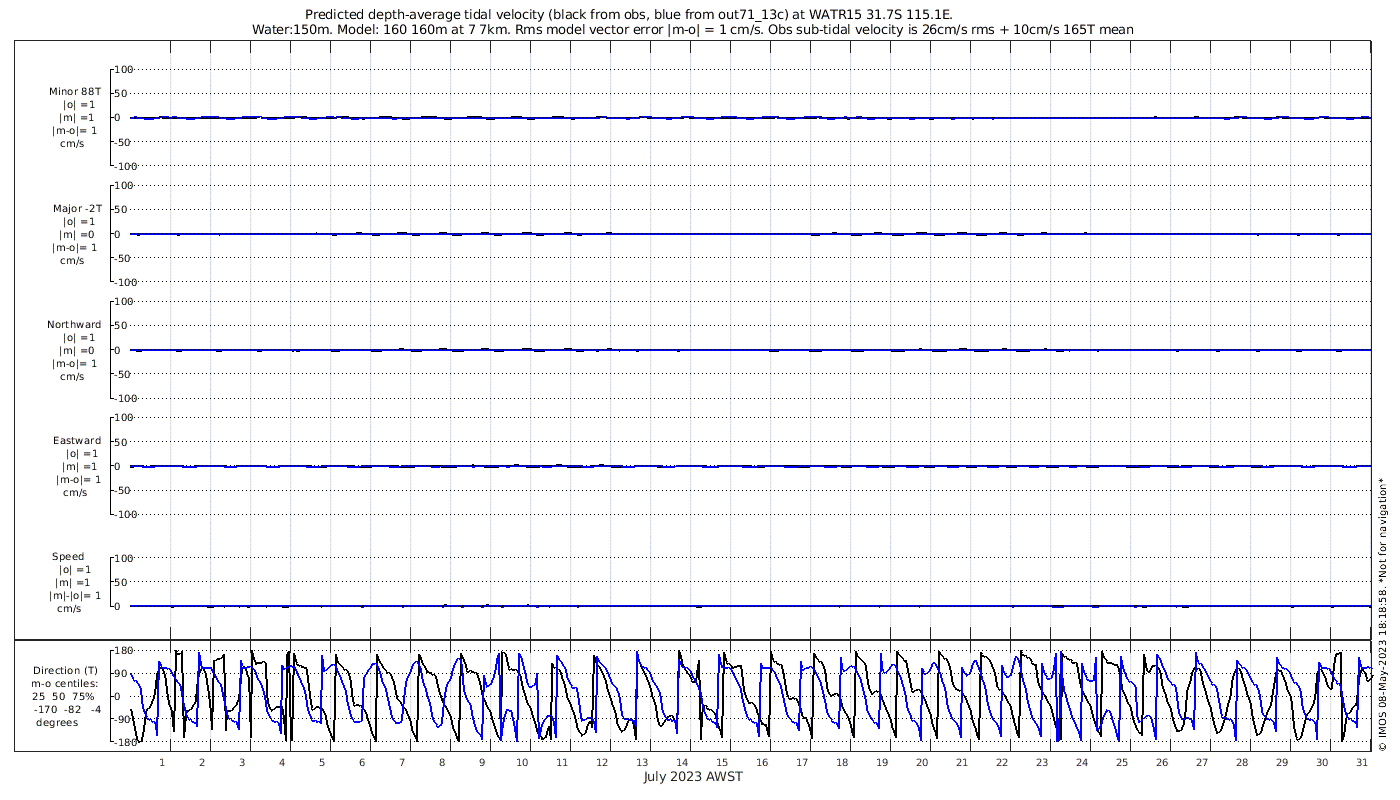The image size is (1400, 800).
Task: Click the 'cm/s' unit under Speed
Action: (69, 609)
